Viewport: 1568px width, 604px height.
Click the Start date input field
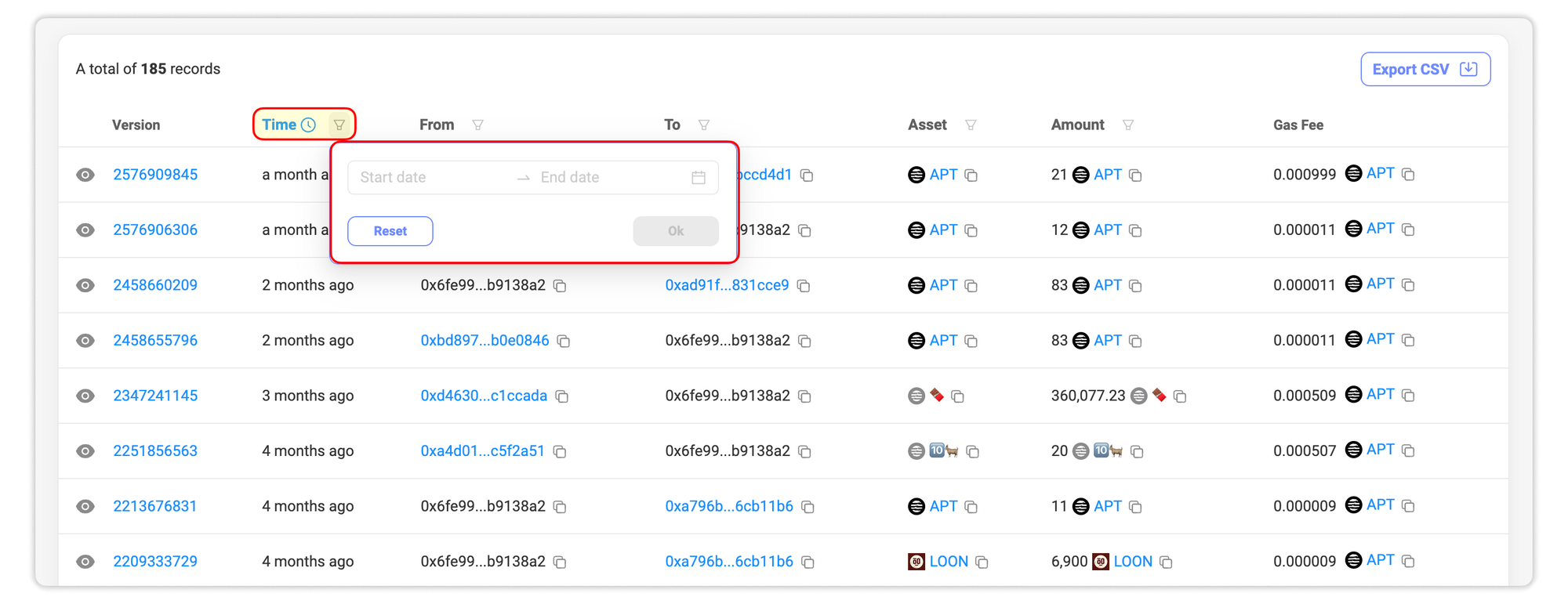pos(431,178)
